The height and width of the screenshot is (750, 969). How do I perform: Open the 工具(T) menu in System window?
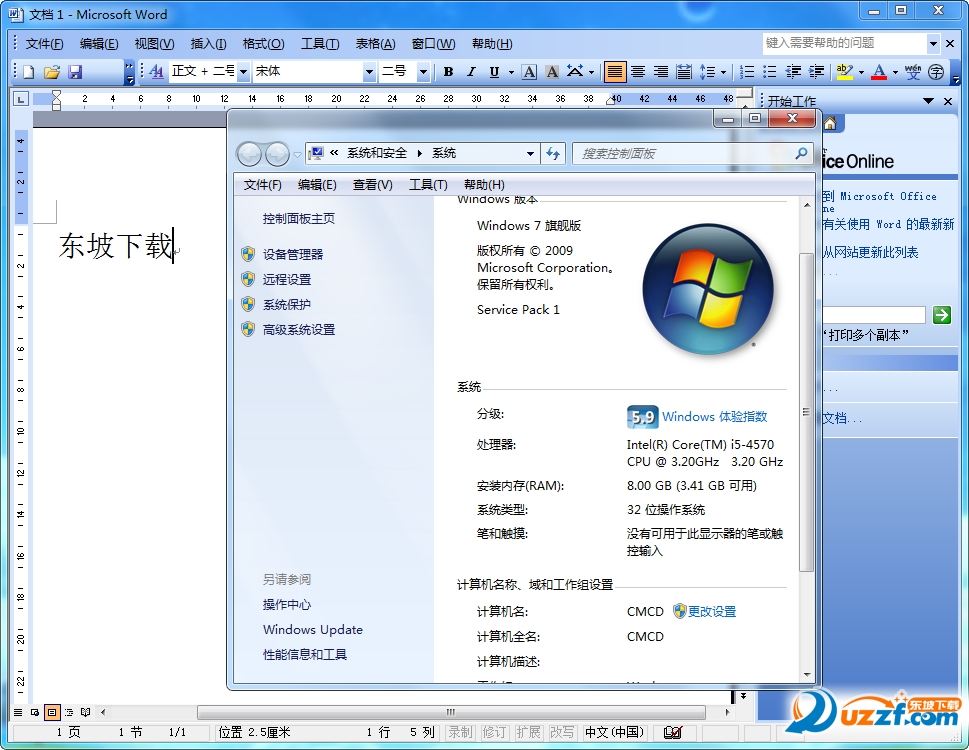tap(428, 185)
